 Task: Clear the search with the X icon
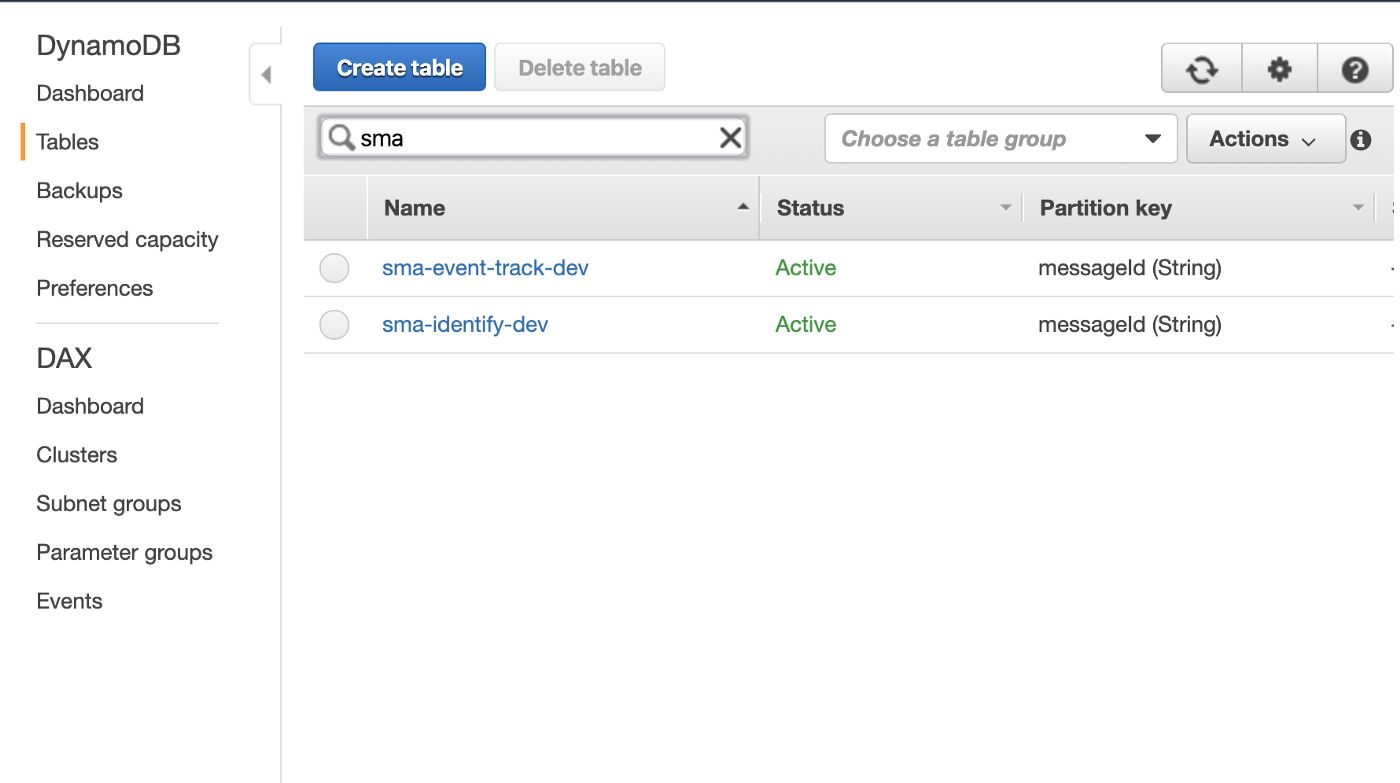point(731,138)
